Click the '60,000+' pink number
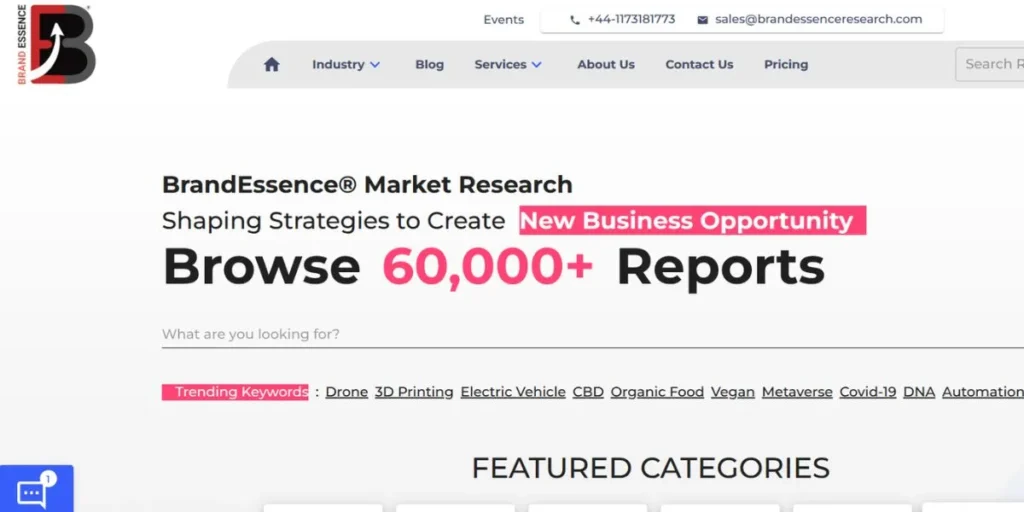Screen dimensions: 1024x512 click(488, 267)
